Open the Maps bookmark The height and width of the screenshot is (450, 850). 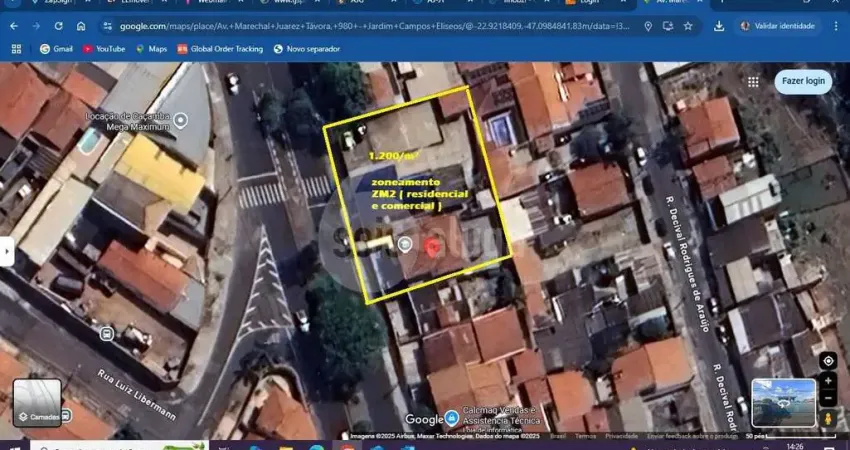pos(151,49)
